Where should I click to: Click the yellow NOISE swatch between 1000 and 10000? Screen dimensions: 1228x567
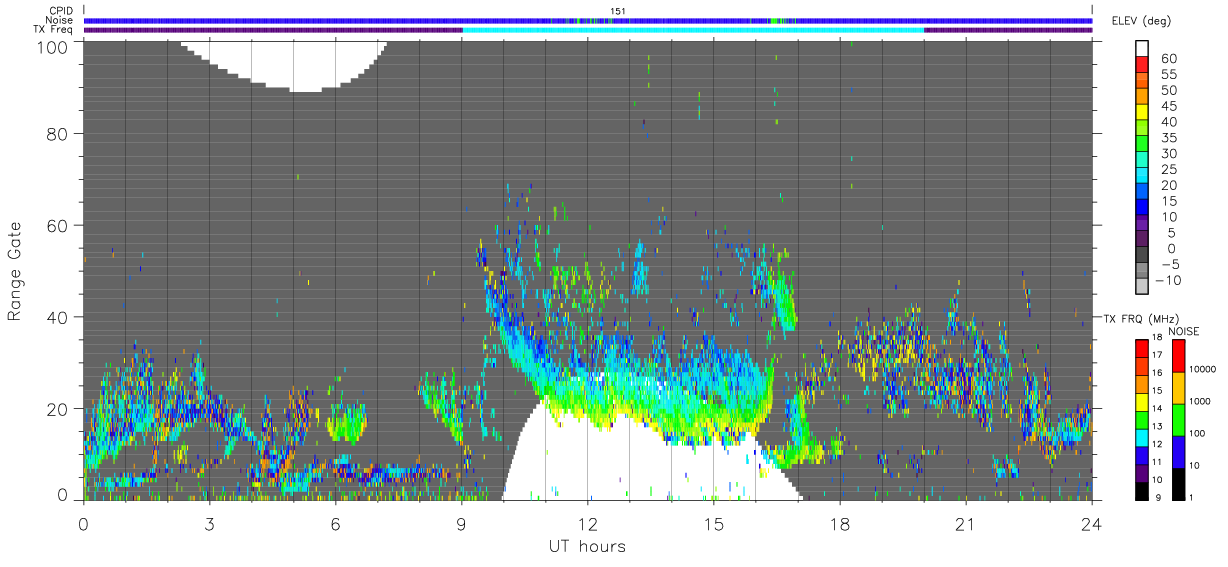pyautogui.click(x=1179, y=388)
